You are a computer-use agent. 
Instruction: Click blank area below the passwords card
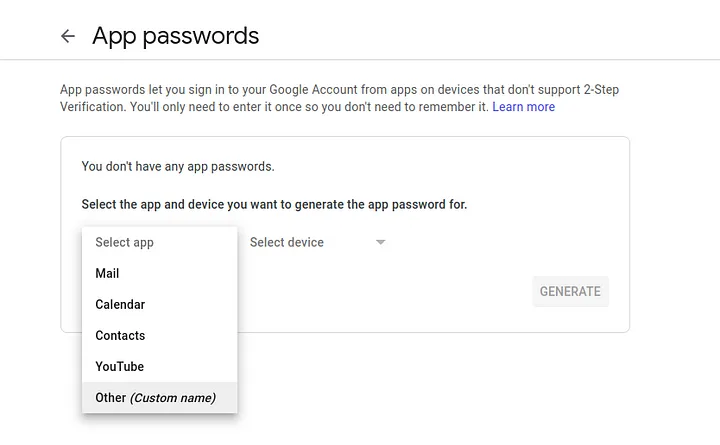[432, 386]
